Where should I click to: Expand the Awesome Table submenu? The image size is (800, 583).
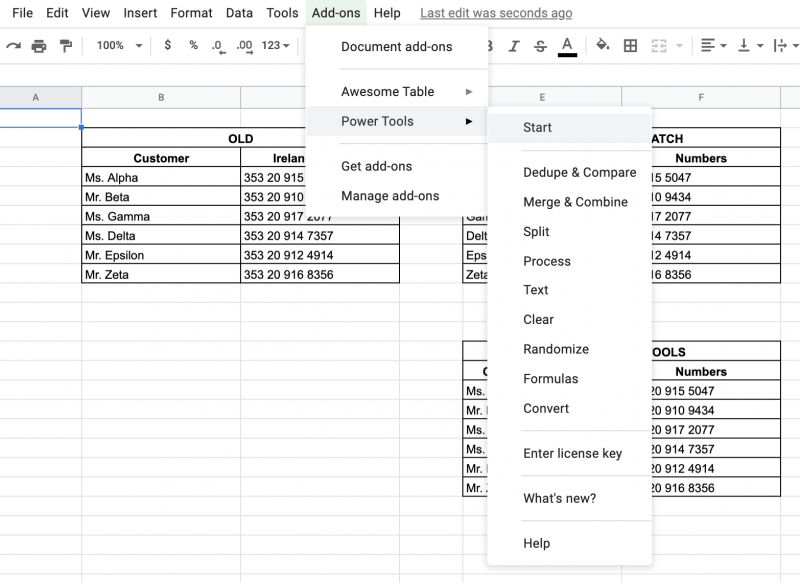390,91
